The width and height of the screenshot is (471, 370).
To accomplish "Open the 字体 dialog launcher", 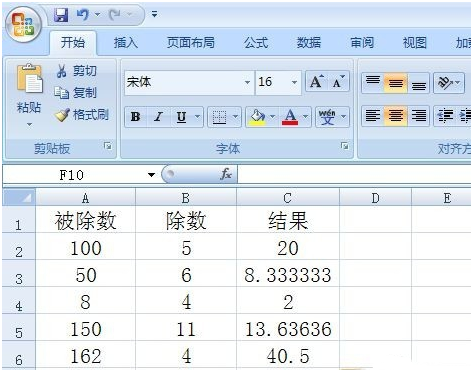I will (345, 146).
